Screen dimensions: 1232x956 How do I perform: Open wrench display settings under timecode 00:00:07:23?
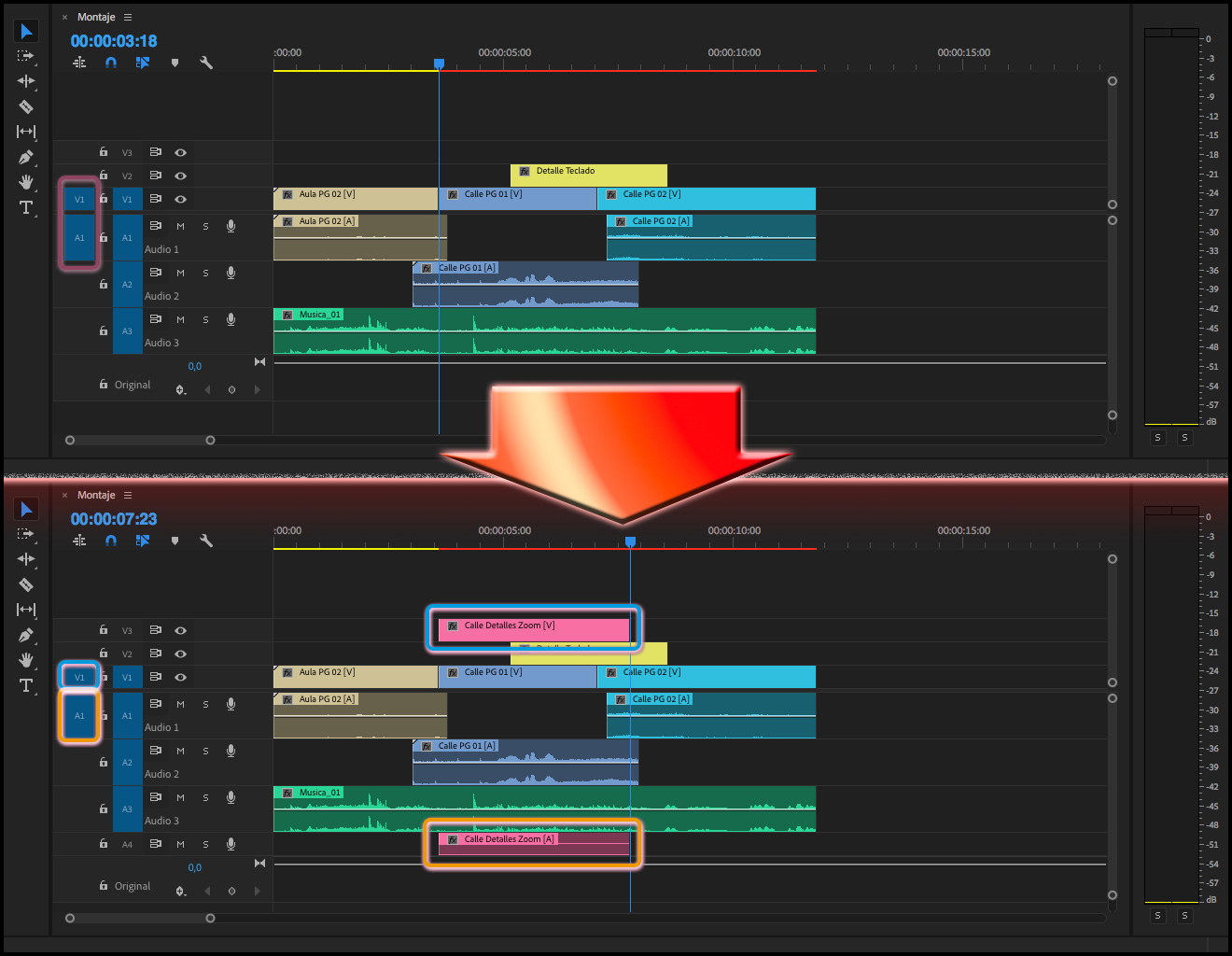[x=206, y=541]
